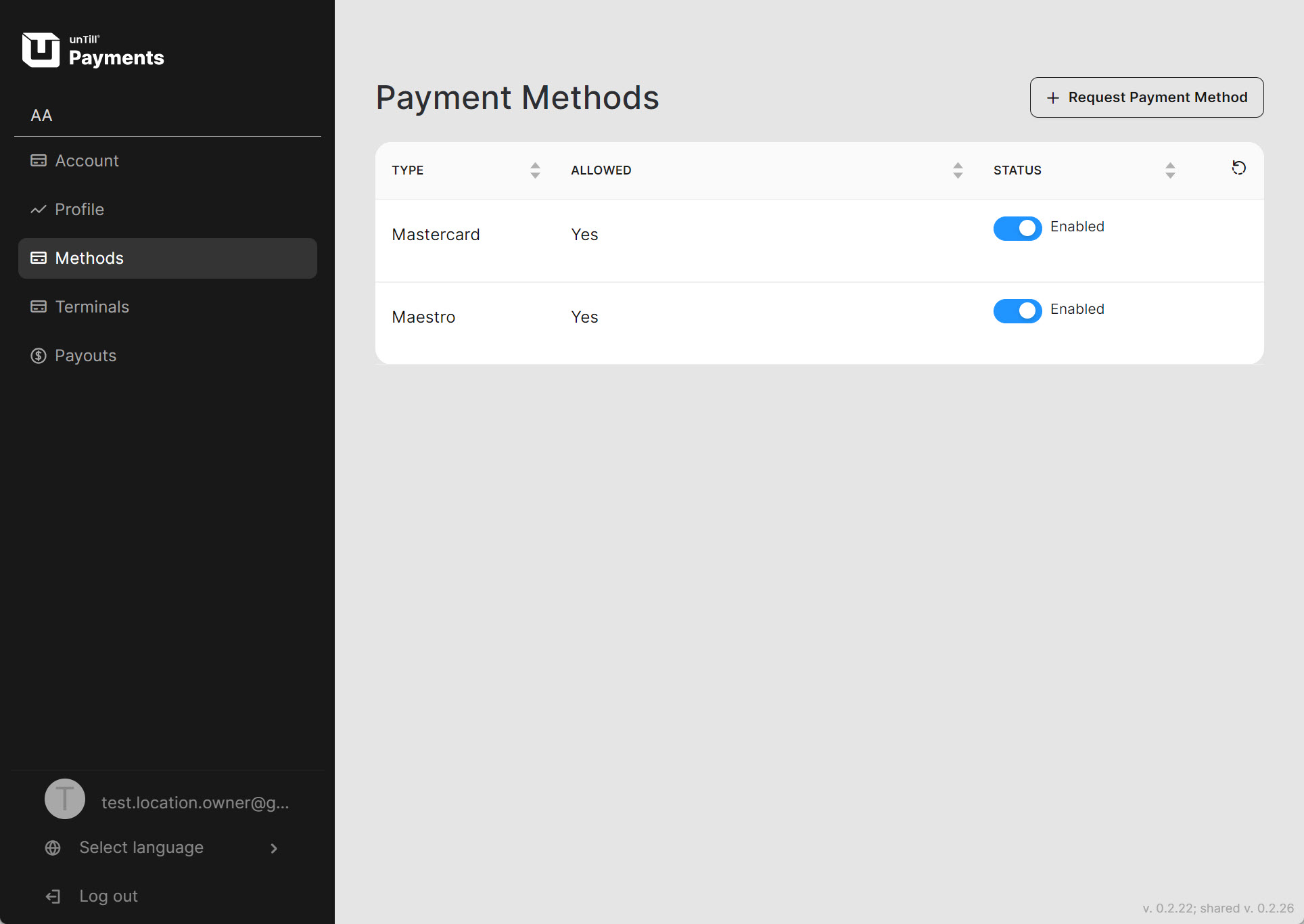Turn off the Maestro enabled switch
The height and width of the screenshot is (924, 1304).
[x=1017, y=311]
